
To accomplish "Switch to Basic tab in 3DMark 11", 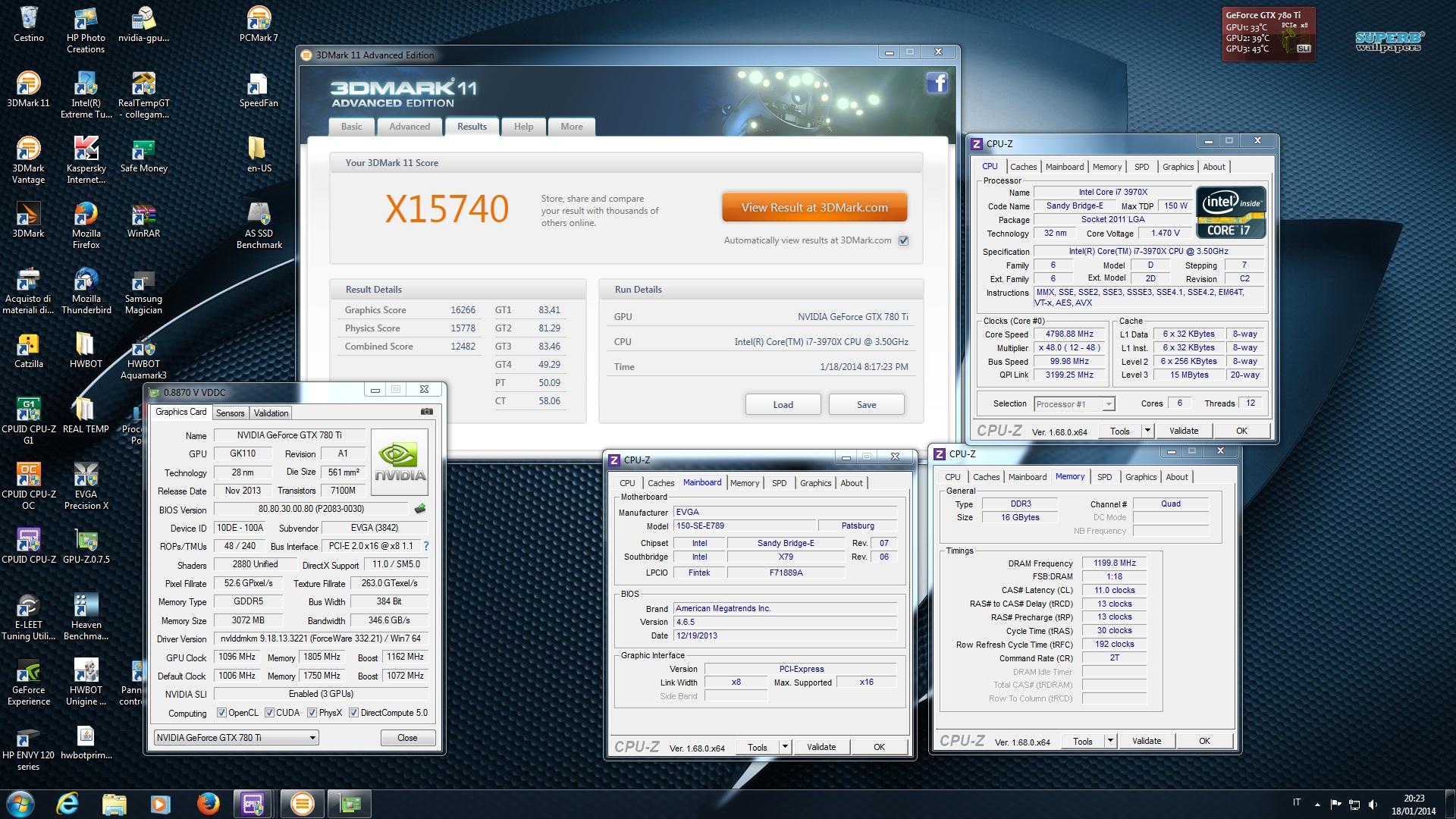I will (x=351, y=127).
